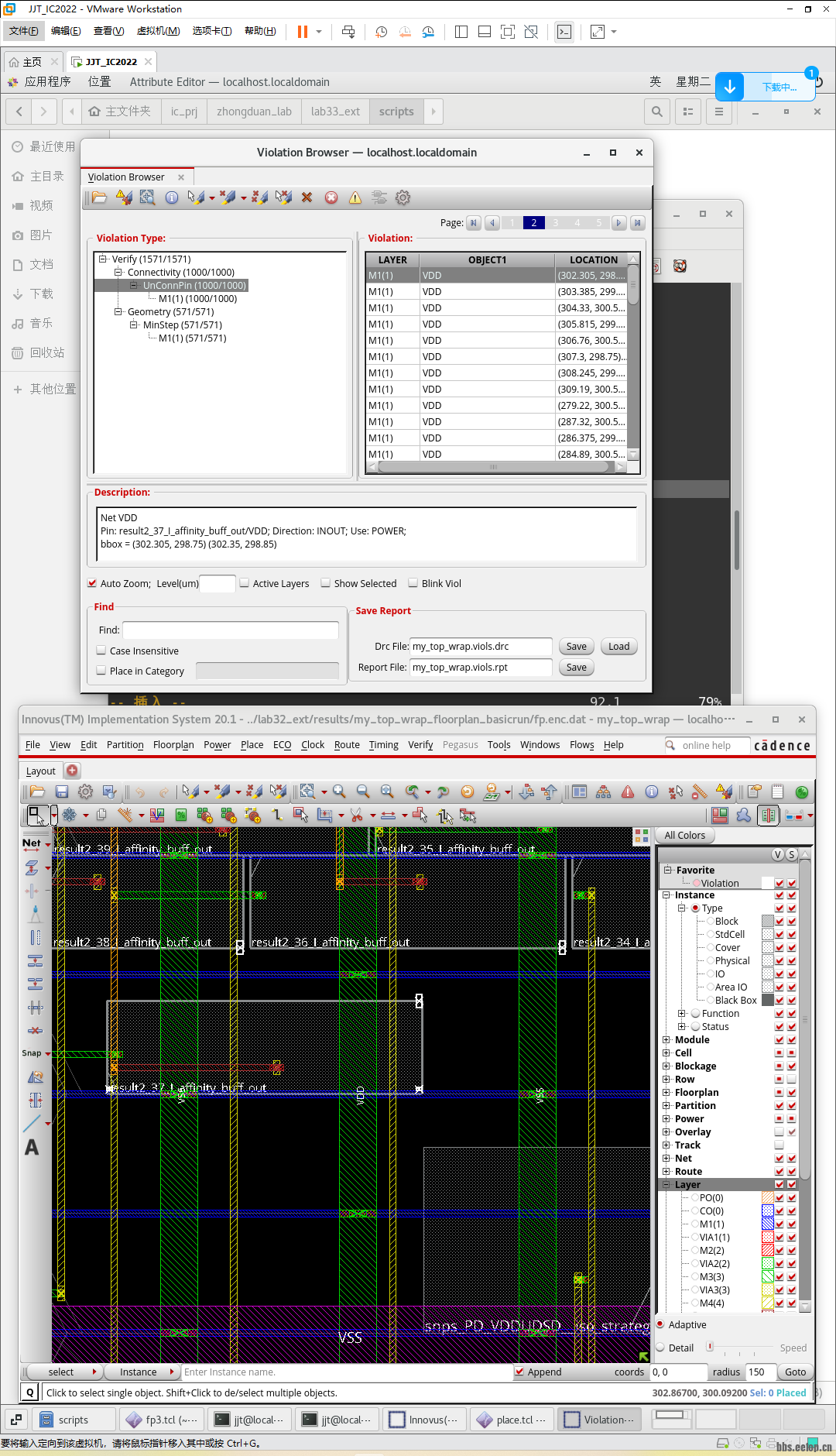Click the save disk icon in Innovus toolbar
The image size is (836, 1456).
click(62, 792)
